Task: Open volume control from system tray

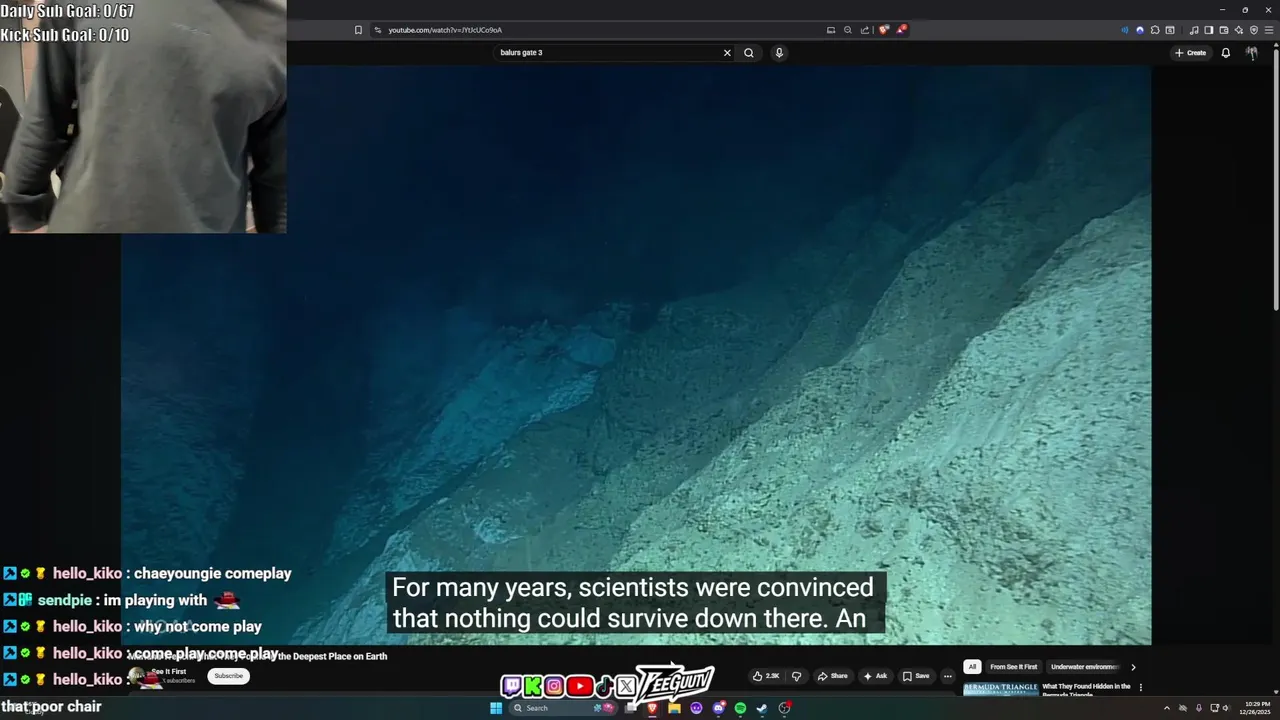Action: point(1226,708)
